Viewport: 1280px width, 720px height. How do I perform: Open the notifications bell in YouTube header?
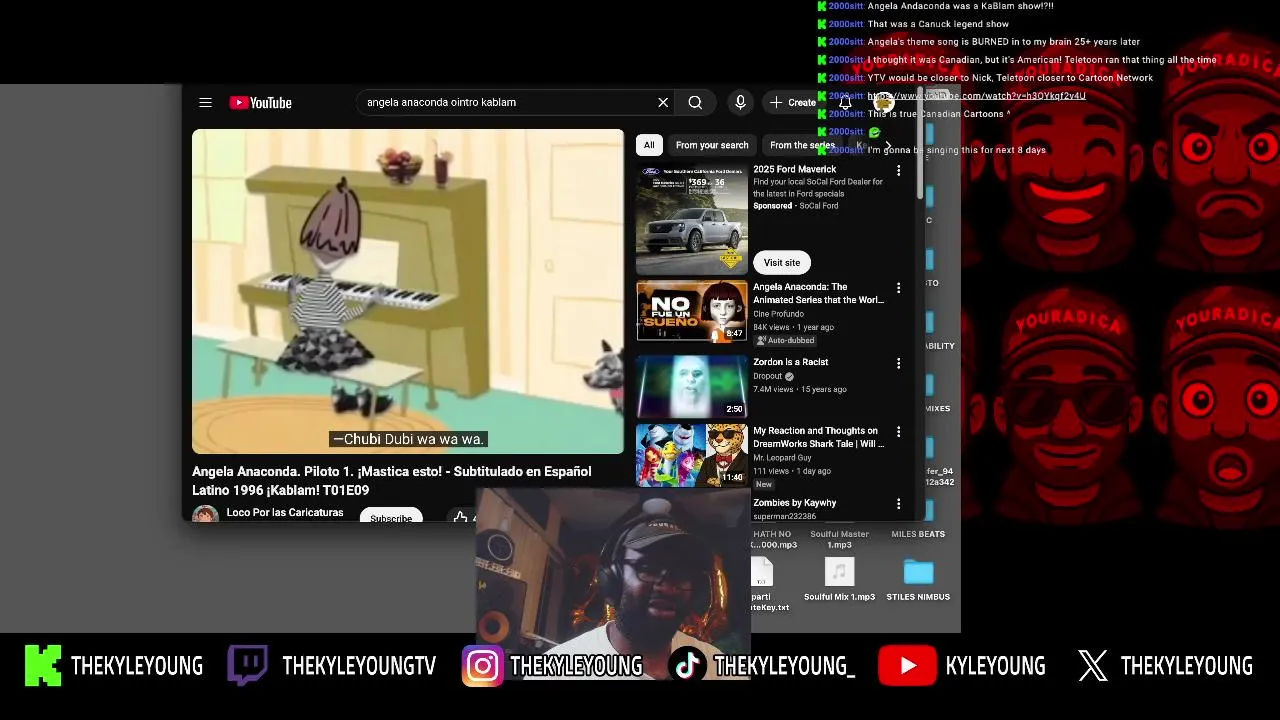point(845,102)
